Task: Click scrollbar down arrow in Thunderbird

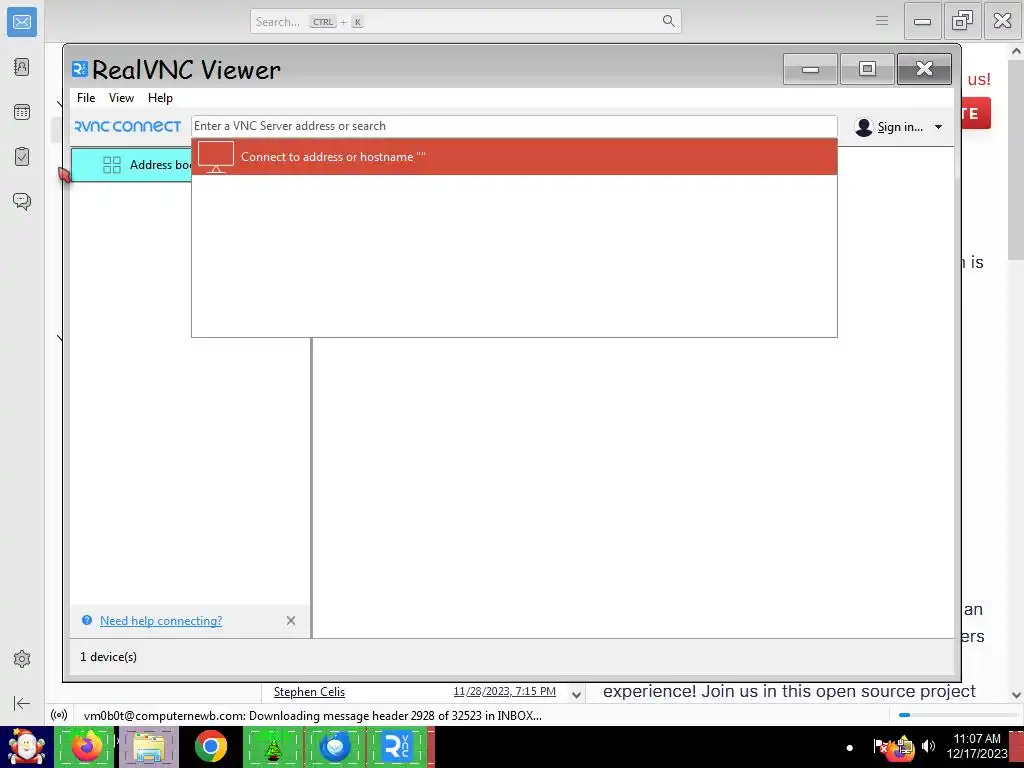Action: [x=1016, y=695]
